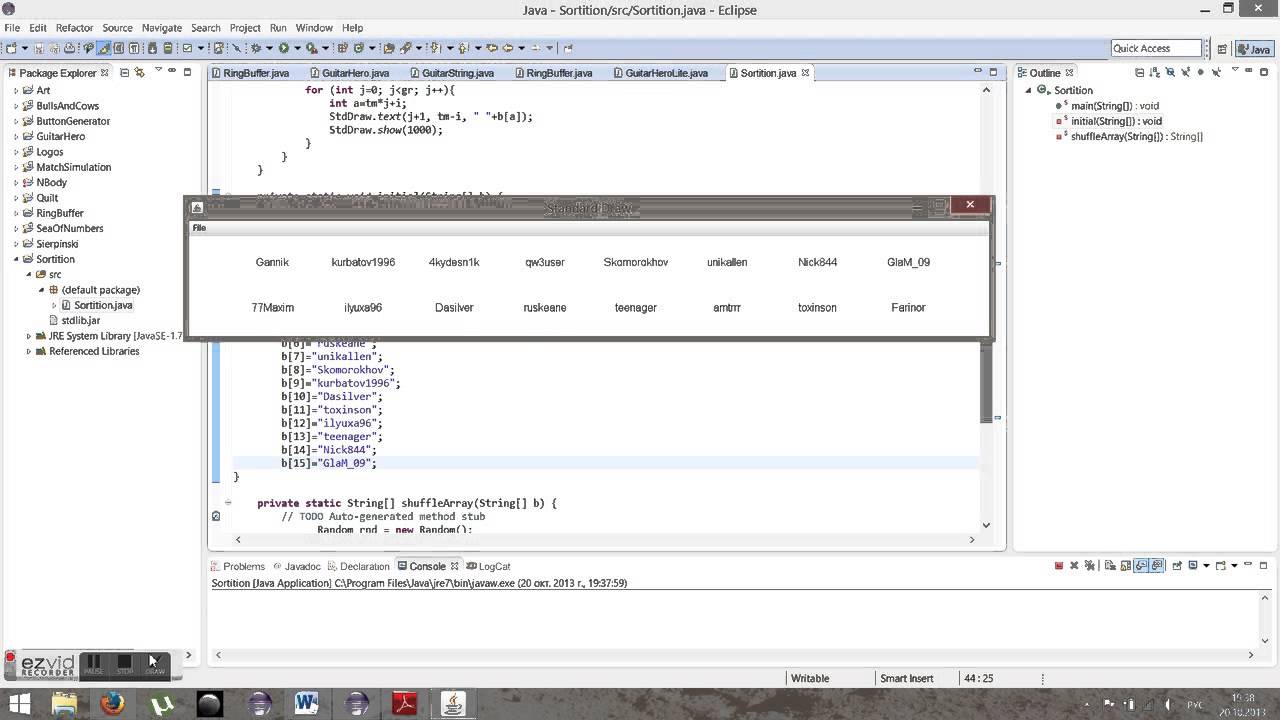Click the Last Edit Location toolbar icon
Image resolution: width=1280 pixels, height=720 pixels.
pyautogui.click(x=492, y=48)
